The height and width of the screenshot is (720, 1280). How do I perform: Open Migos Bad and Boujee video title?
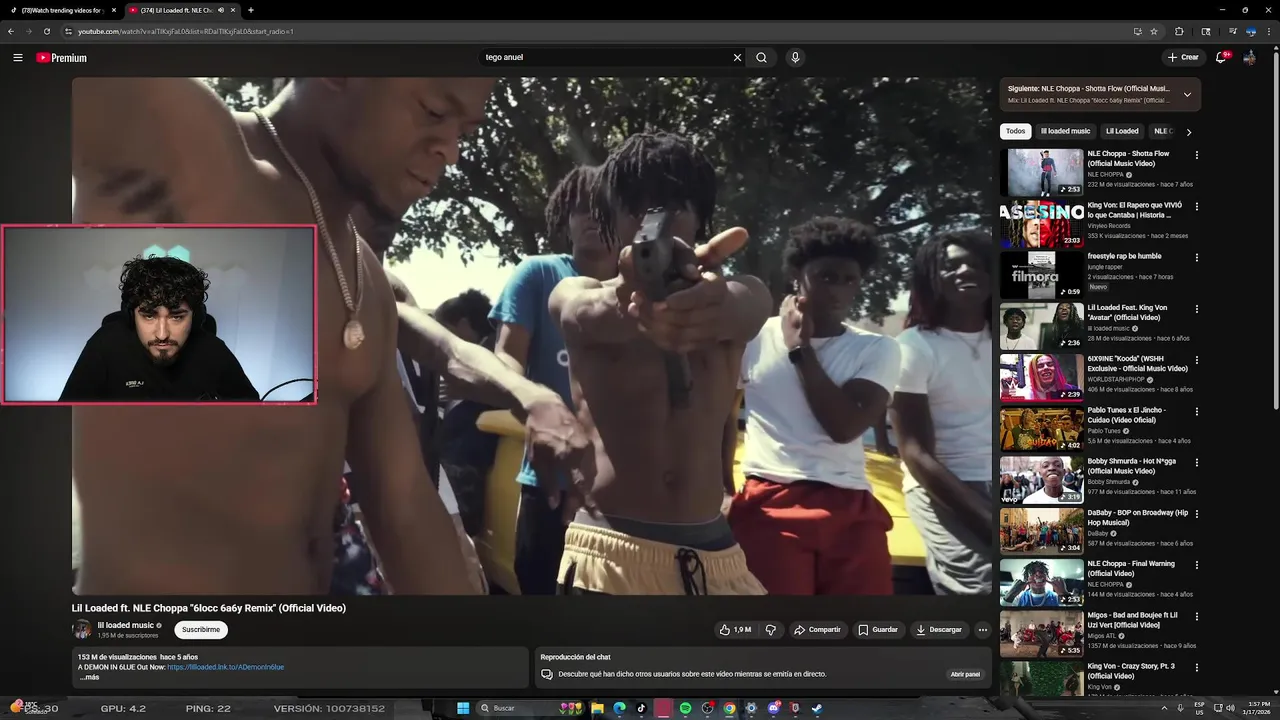point(1133,620)
